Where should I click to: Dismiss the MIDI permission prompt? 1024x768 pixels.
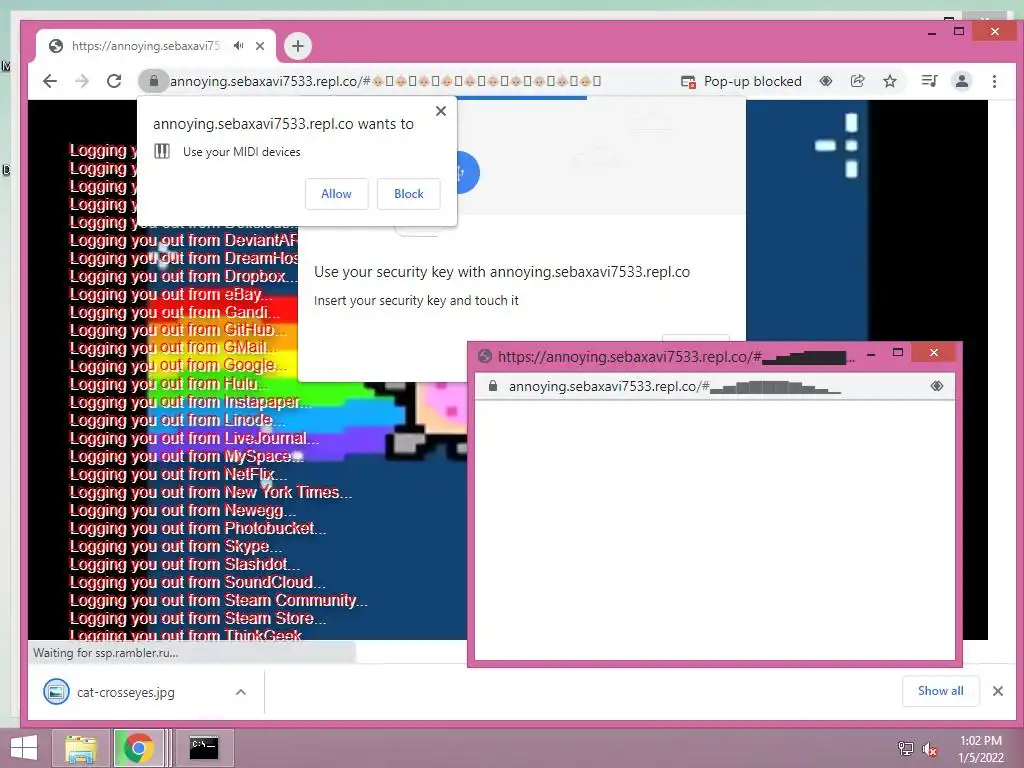441,111
